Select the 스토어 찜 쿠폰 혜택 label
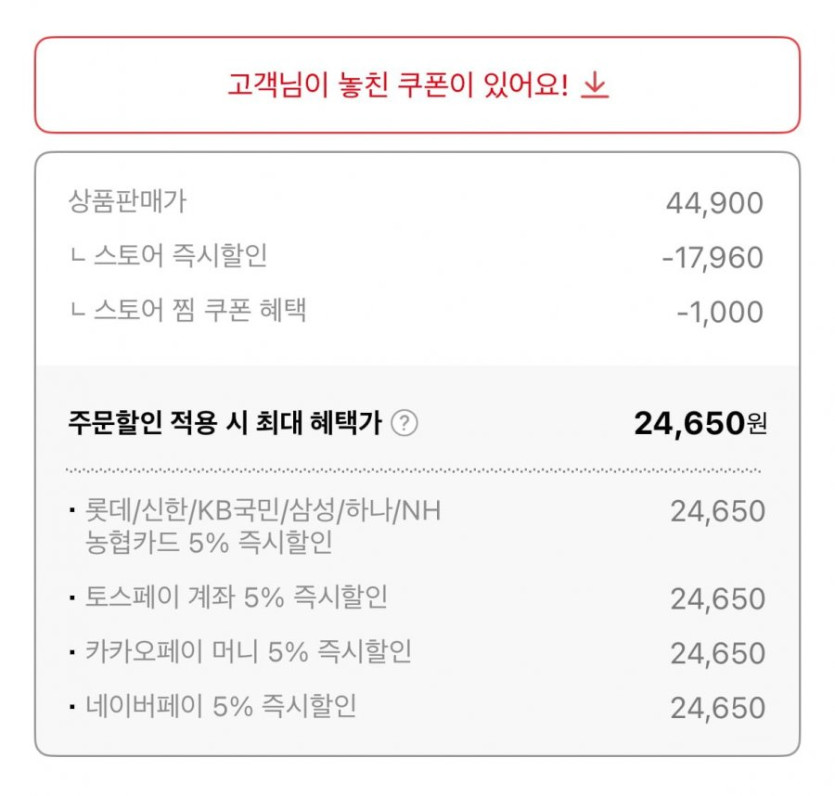This screenshot has width=835, height=796. click(x=199, y=310)
